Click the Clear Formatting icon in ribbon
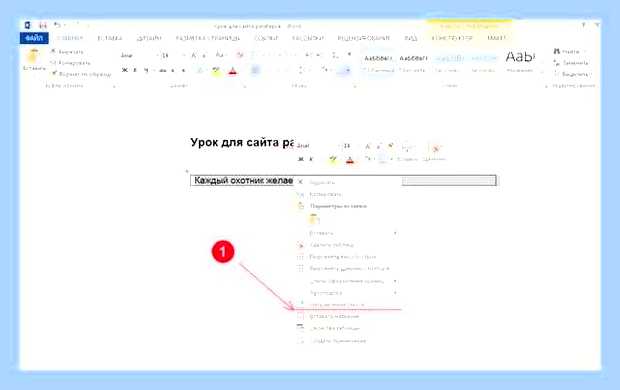This screenshot has width=620, height=390. point(240,55)
